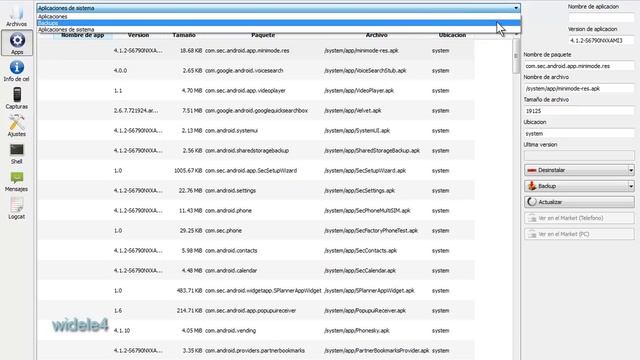
Task: Choose Aplicaciones in the dropdown list
Action: pos(278,16)
